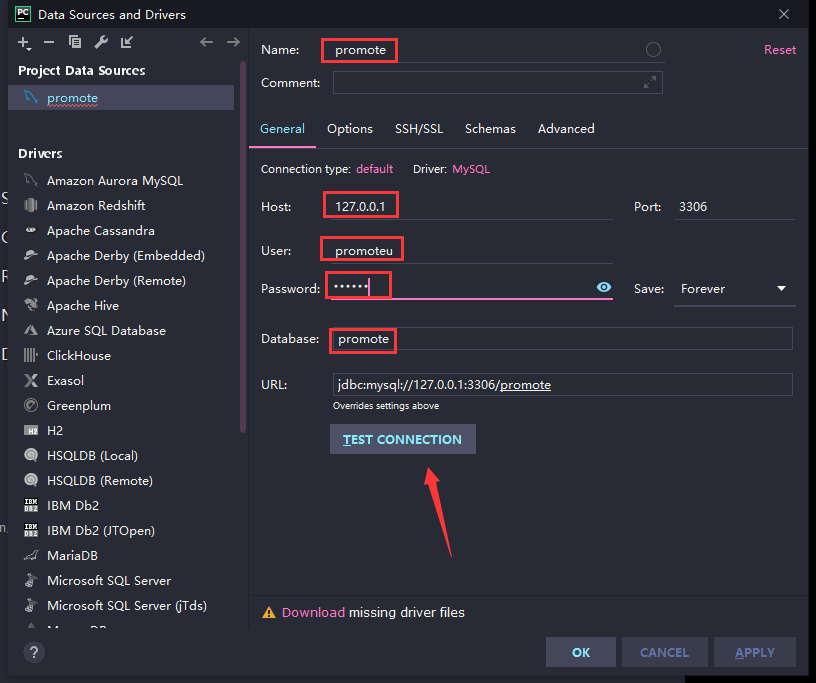This screenshot has width=816, height=683.
Task: Select the HSQLDB (Local) driver icon
Action: (x=31, y=455)
